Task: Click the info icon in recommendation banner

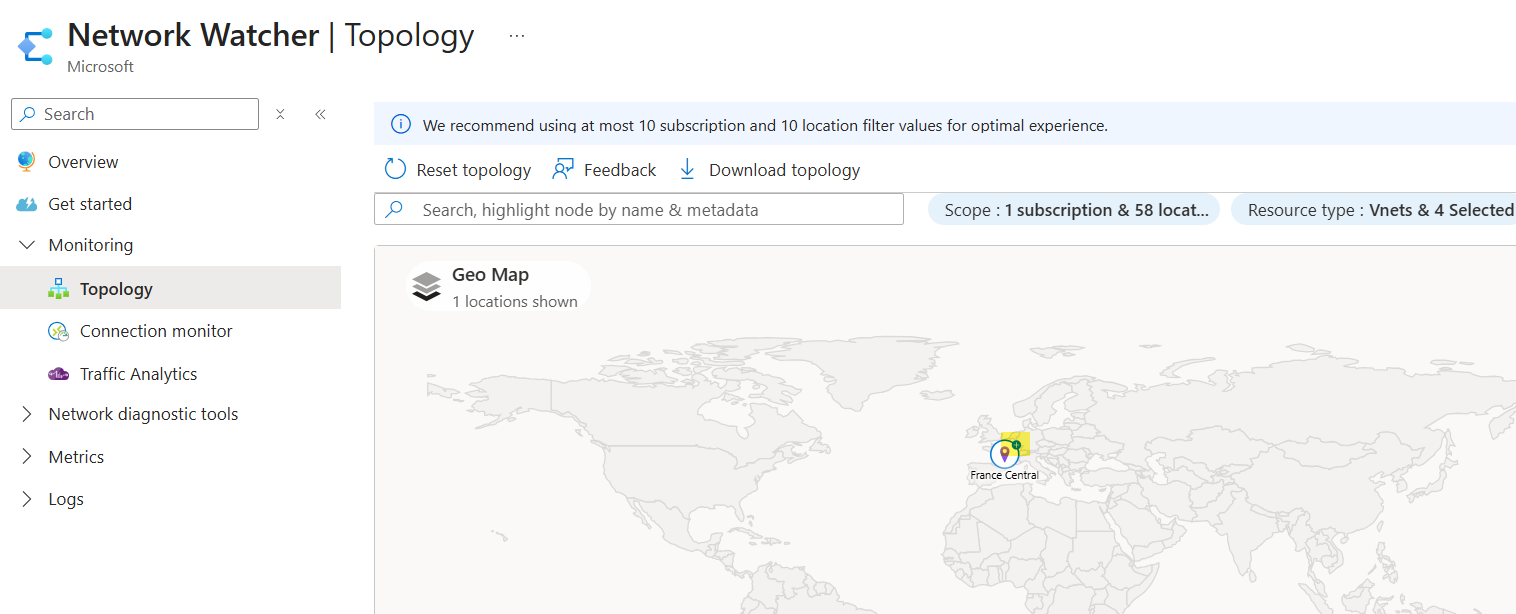Action: (400, 125)
